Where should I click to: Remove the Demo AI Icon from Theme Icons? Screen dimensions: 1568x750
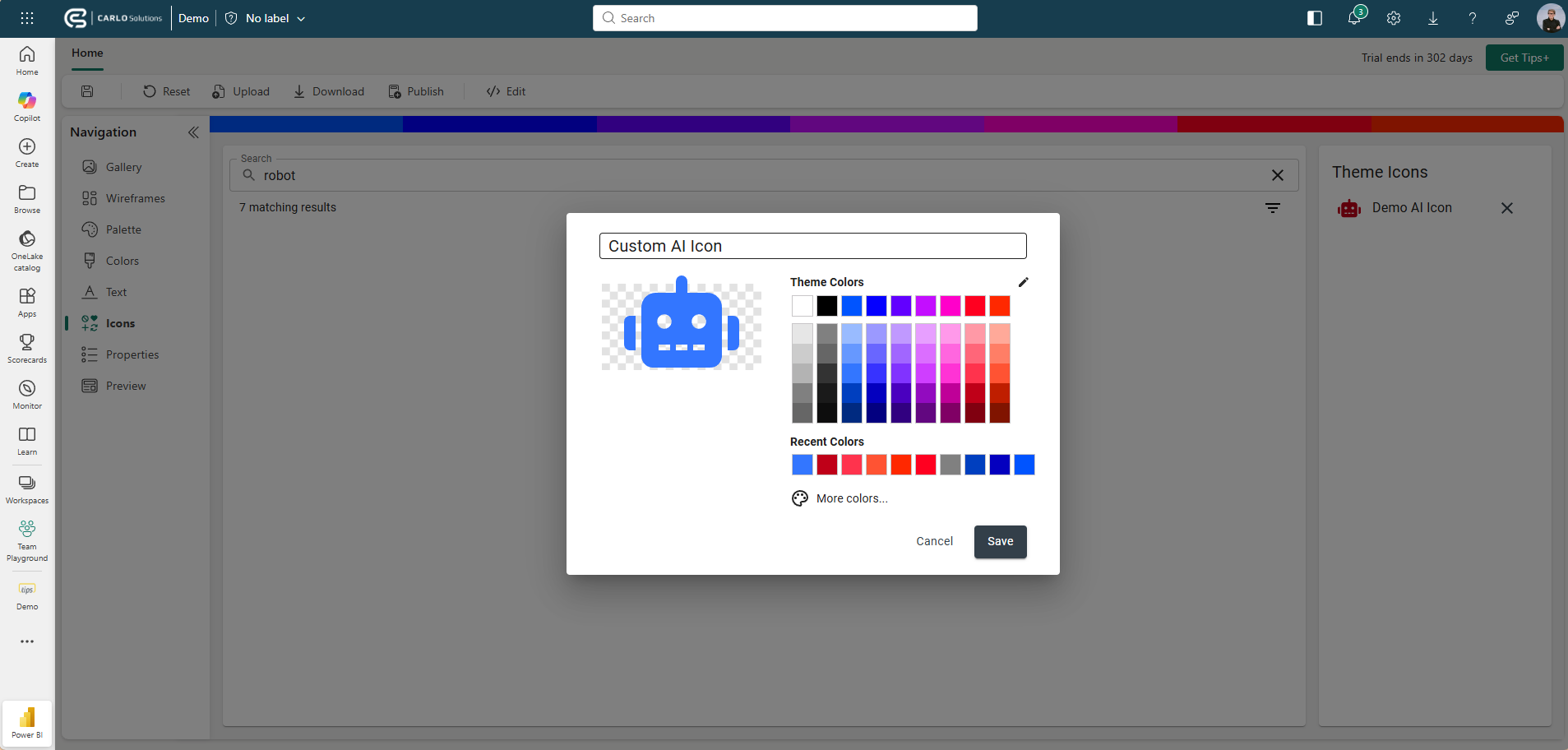pyautogui.click(x=1506, y=208)
